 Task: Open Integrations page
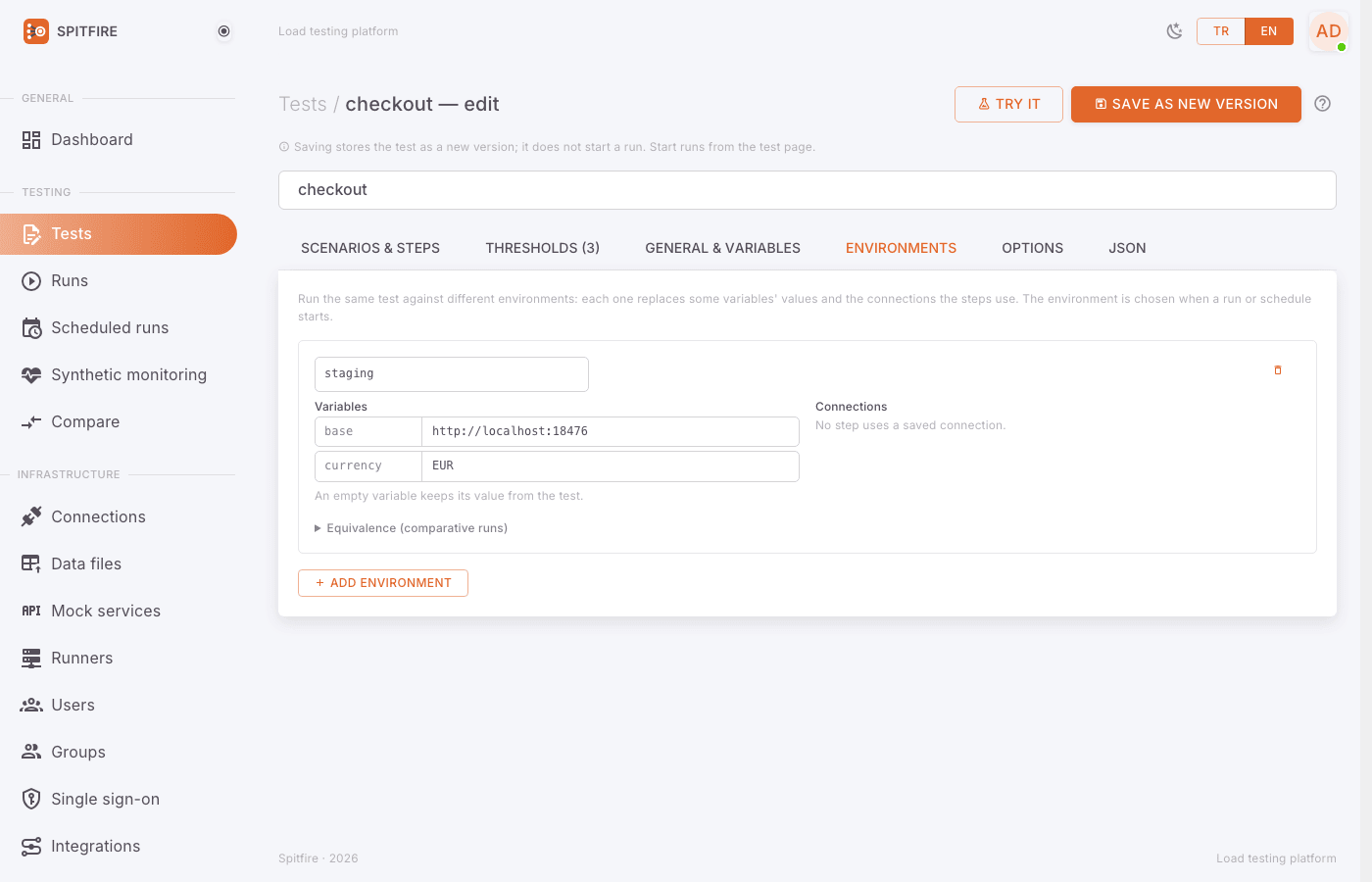click(x=118, y=847)
